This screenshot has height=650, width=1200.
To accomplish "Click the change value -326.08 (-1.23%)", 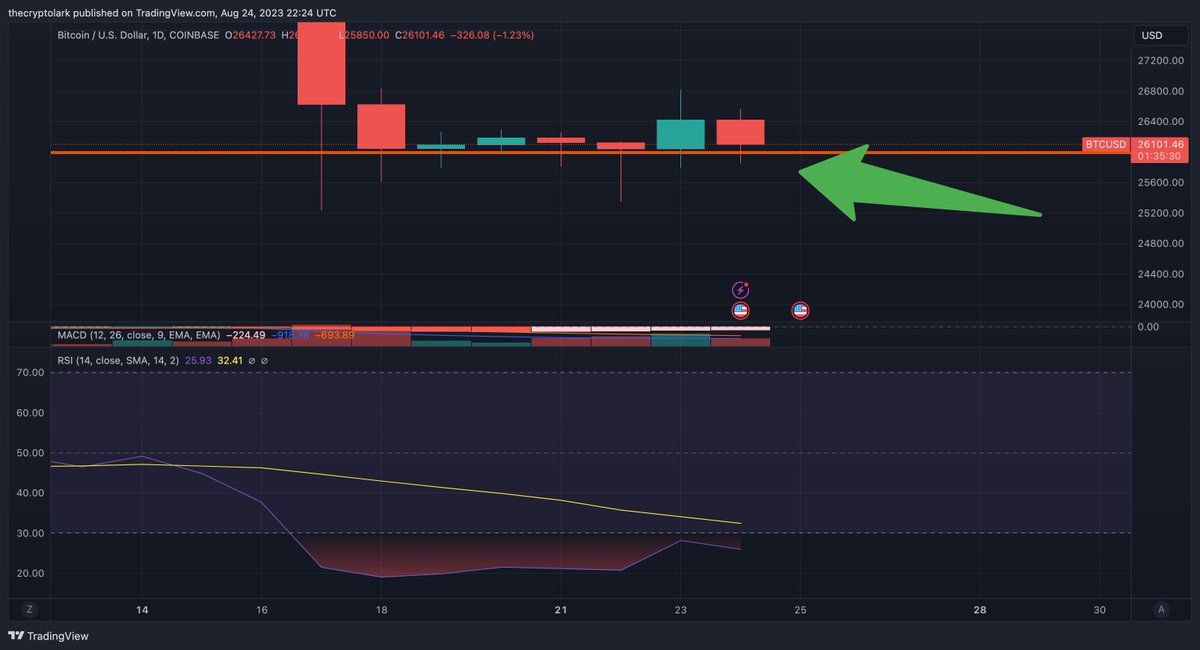I will click(492, 35).
